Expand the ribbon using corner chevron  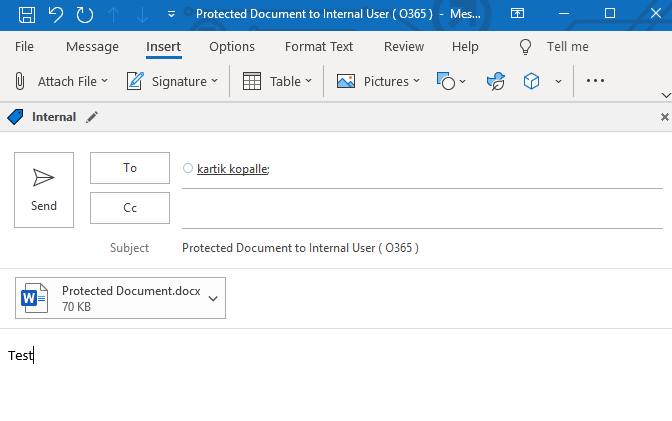(666, 95)
